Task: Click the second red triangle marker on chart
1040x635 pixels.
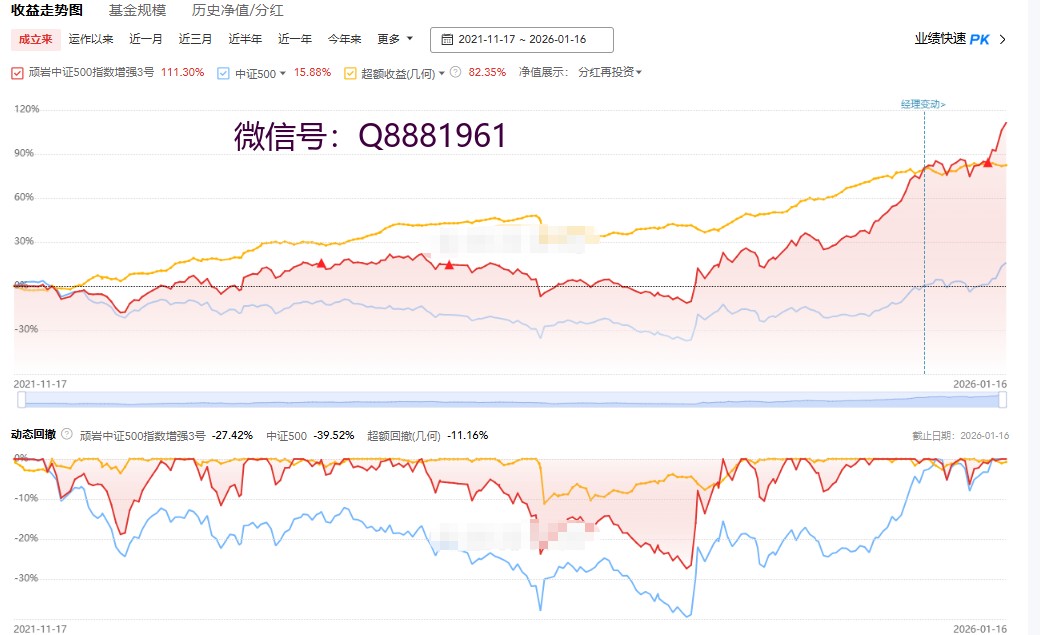Action: point(449,265)
